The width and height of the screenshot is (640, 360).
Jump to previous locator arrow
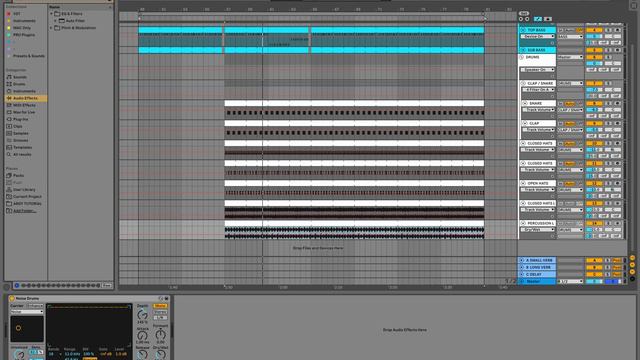click(x=521, y=19)
